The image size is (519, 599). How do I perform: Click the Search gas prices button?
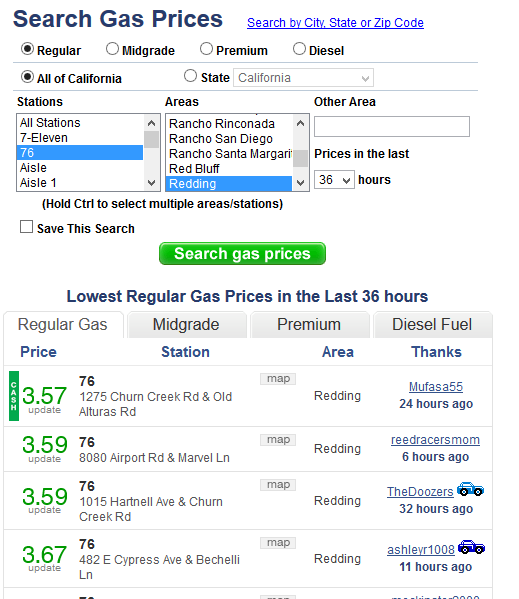[243, 254]
